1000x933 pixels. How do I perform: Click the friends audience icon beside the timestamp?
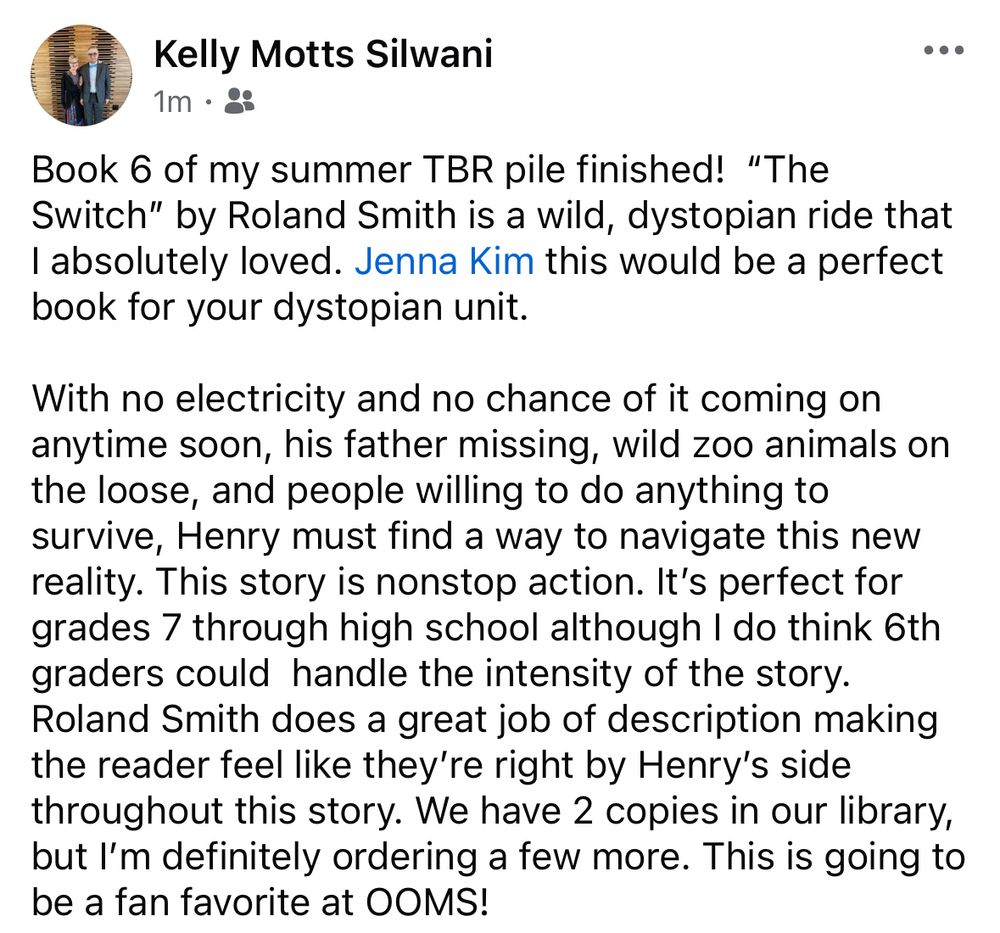240,101
